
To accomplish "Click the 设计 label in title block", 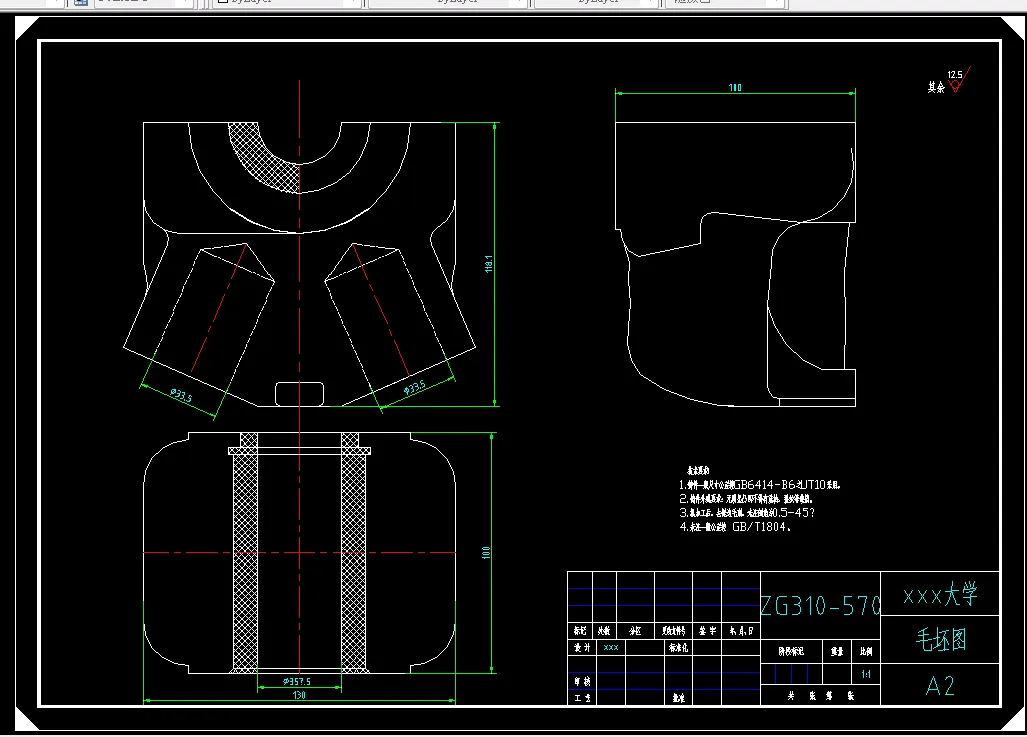I will pos(582,647).
